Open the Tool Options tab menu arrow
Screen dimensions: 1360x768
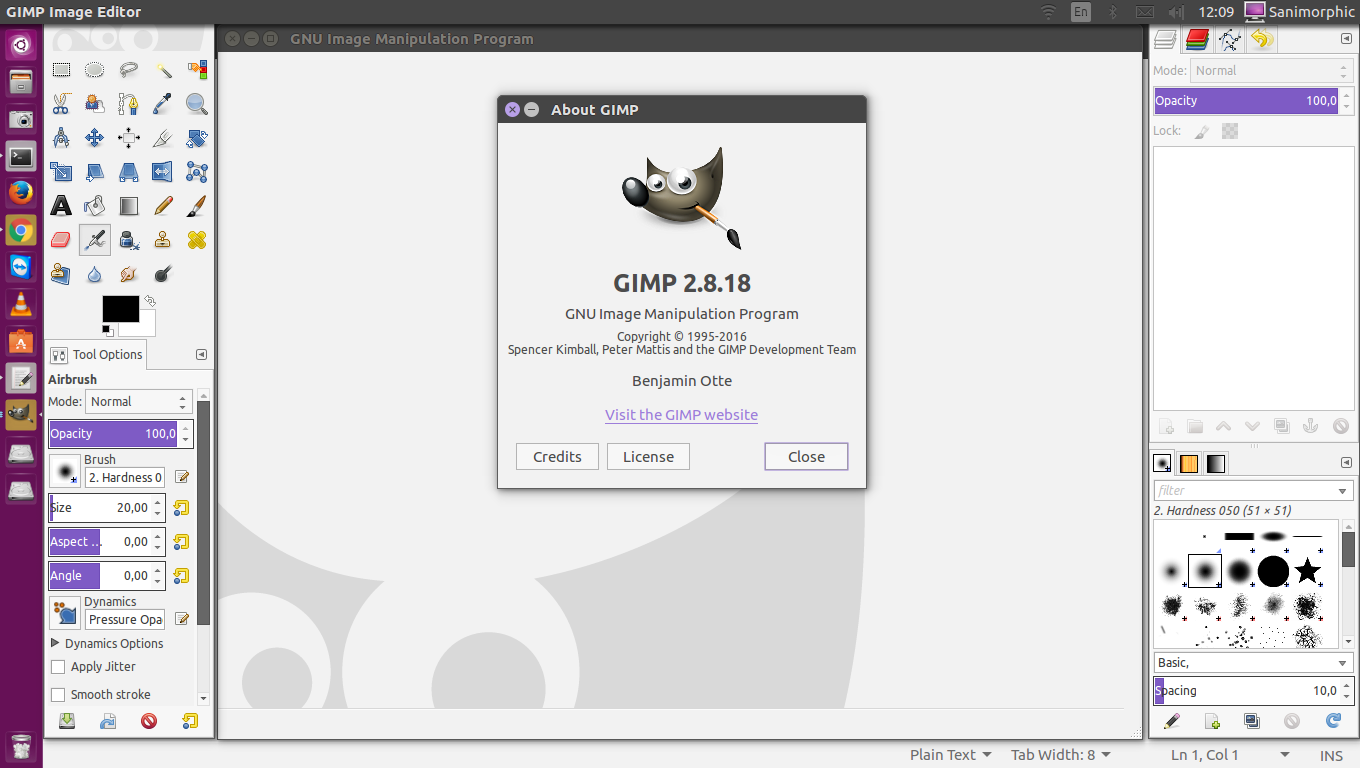coord(201,354)
